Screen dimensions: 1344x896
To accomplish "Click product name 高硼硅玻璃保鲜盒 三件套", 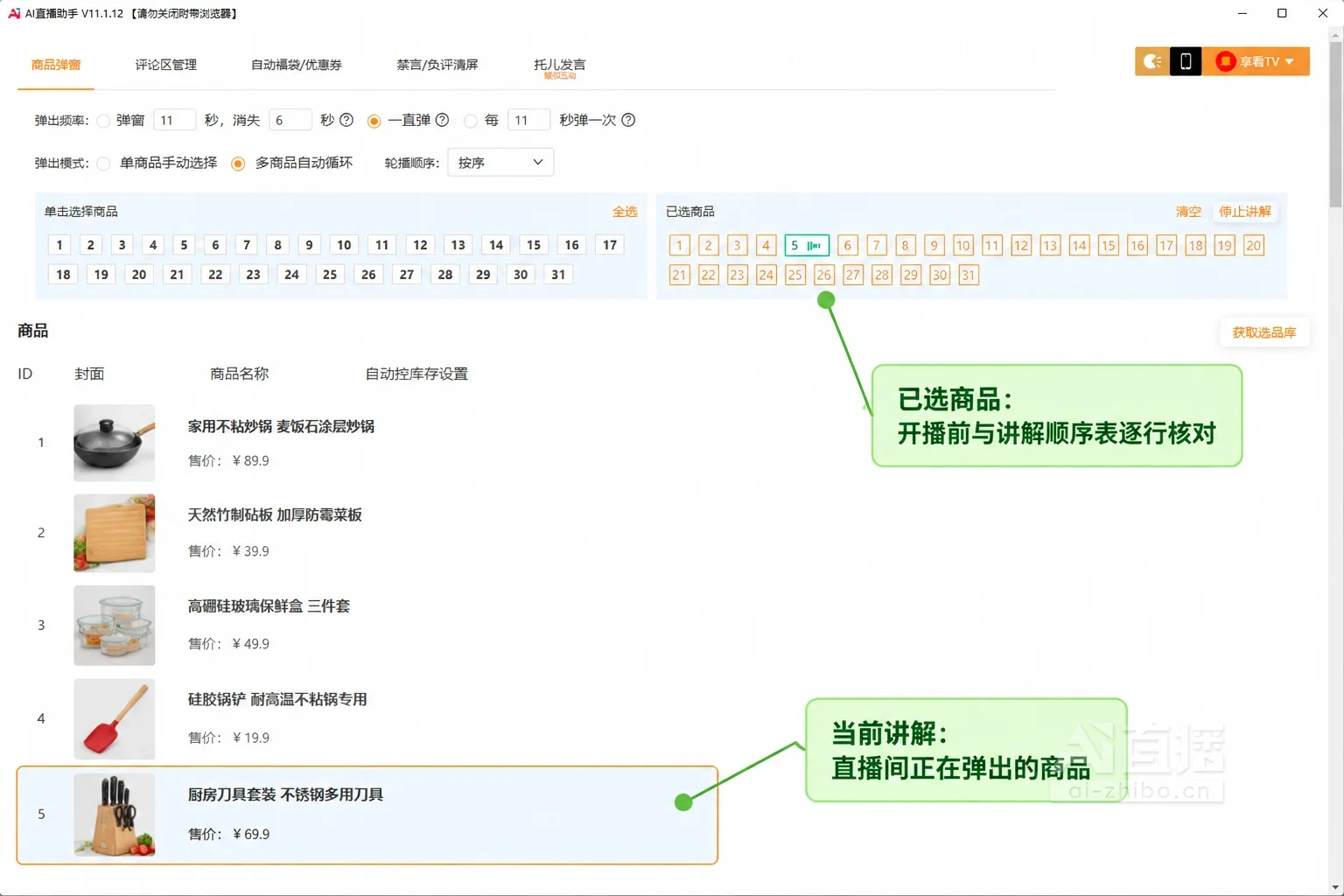I will coord(269,605).
